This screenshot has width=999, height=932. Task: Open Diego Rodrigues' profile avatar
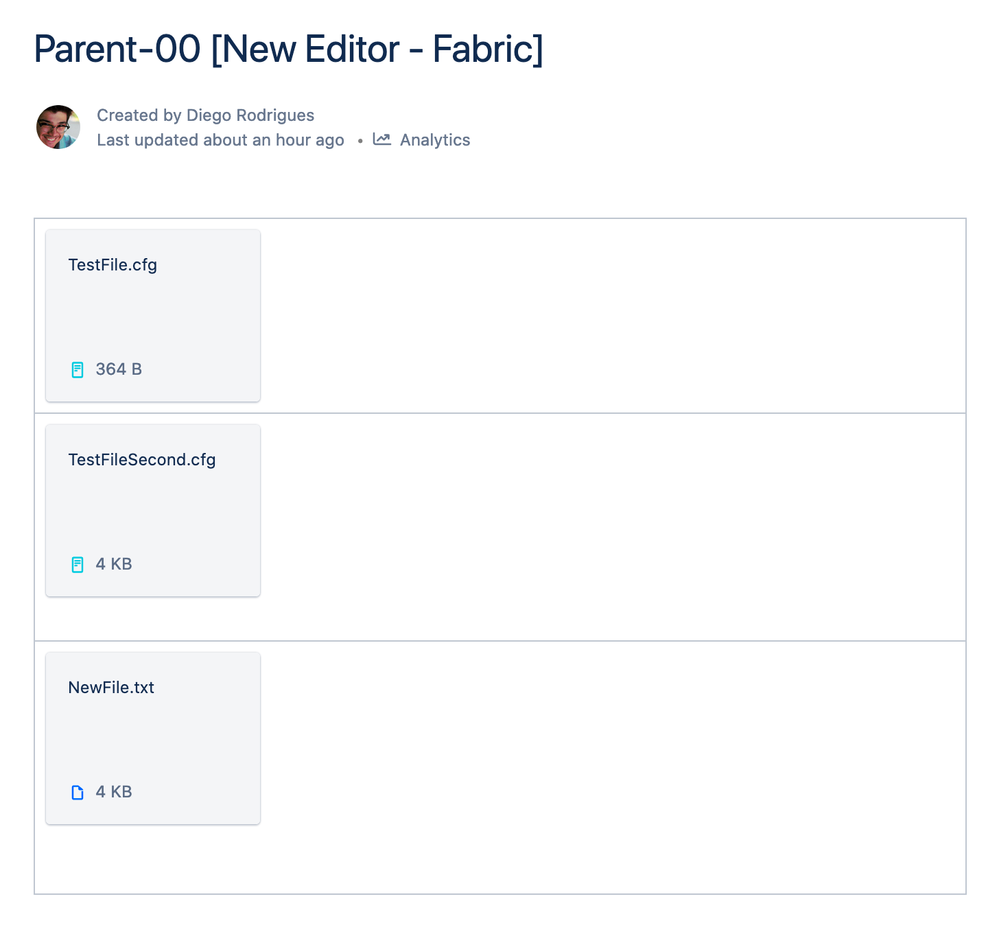58,127
